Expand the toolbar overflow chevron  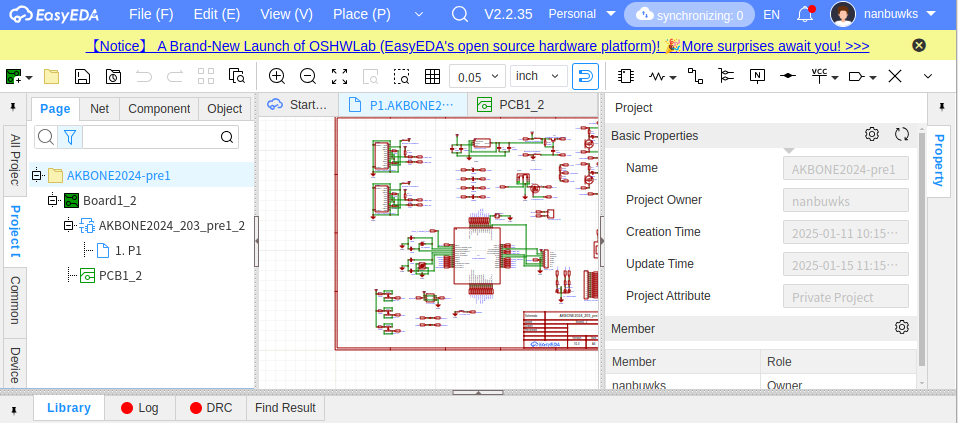click(x=928, y=76)
